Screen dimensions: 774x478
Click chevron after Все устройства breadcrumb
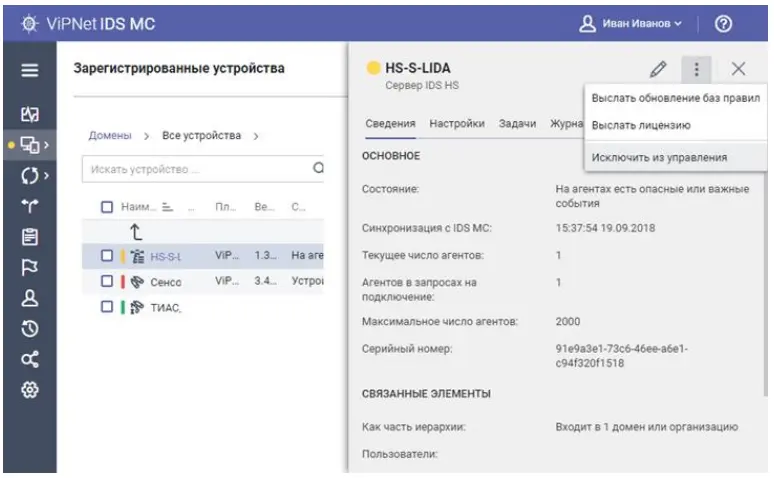pos(256,136)
